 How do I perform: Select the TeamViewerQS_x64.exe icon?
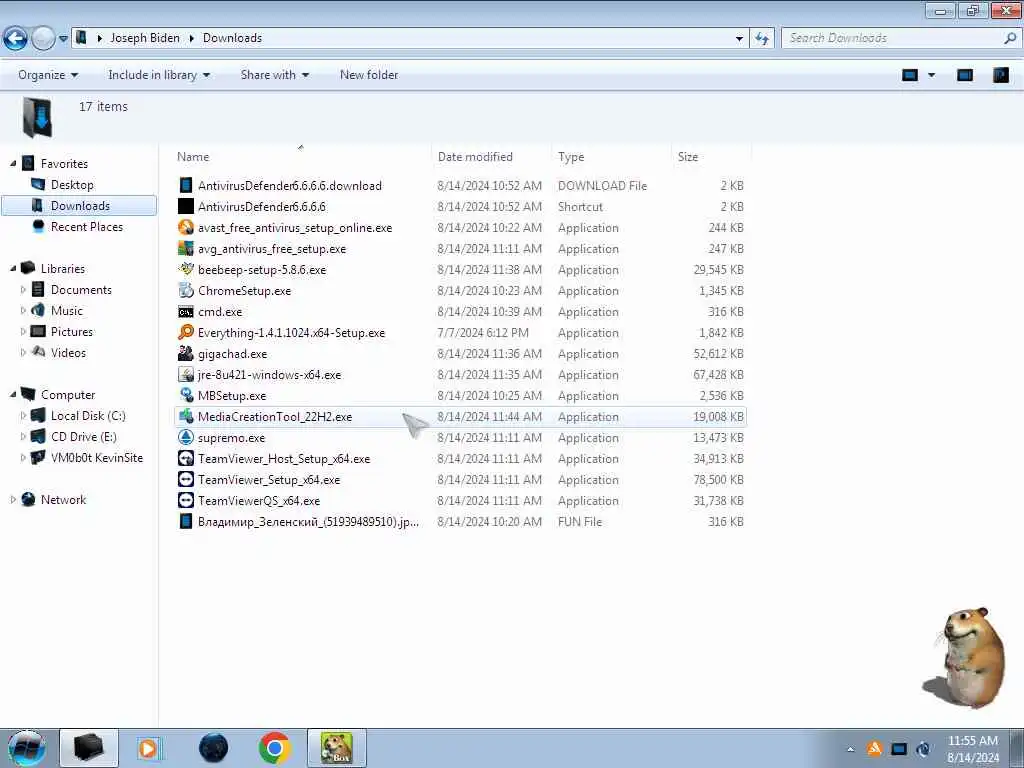click(186, 500)
